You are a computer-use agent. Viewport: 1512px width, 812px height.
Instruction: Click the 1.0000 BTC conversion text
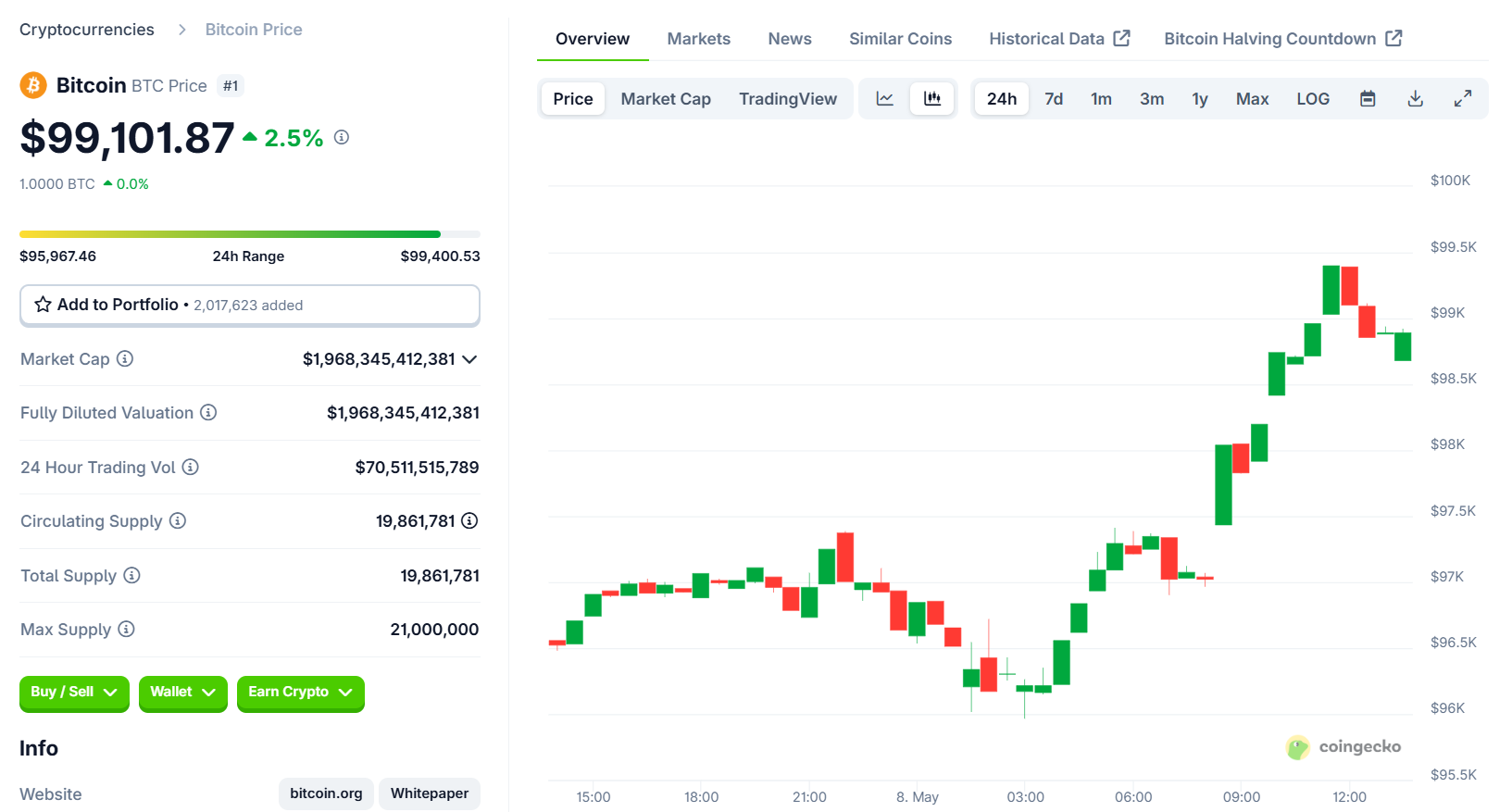57,184
